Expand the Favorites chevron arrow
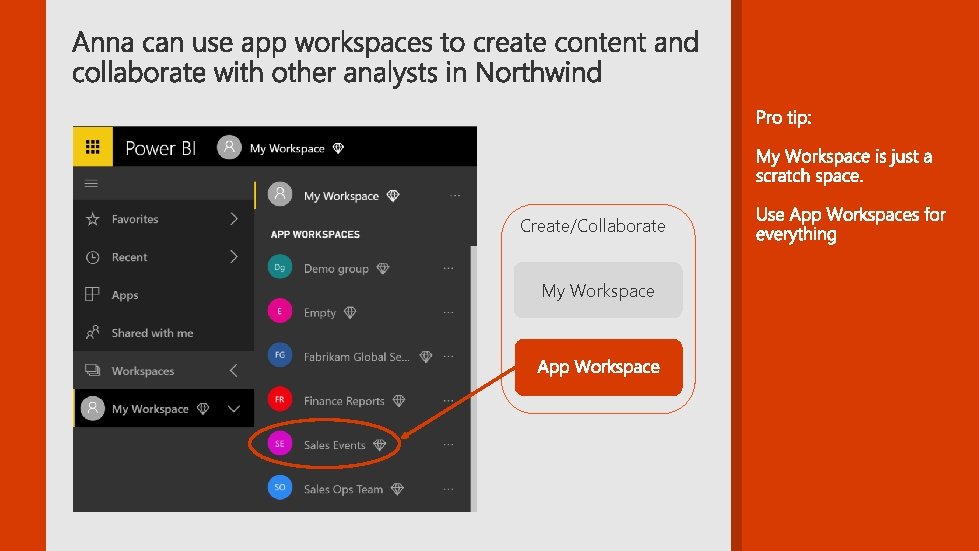The width and height of the screenshot is (979, 551). 234,219
